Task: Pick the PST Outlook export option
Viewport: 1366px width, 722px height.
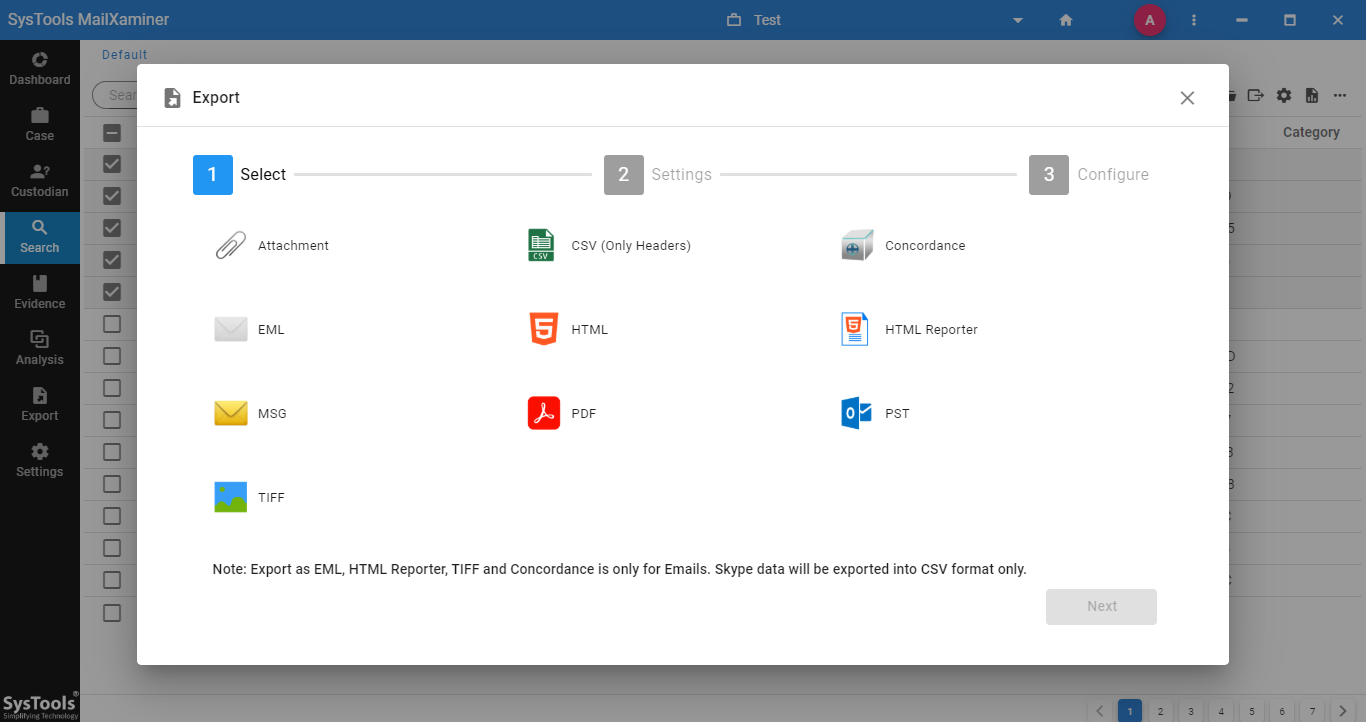Action: 876,413
